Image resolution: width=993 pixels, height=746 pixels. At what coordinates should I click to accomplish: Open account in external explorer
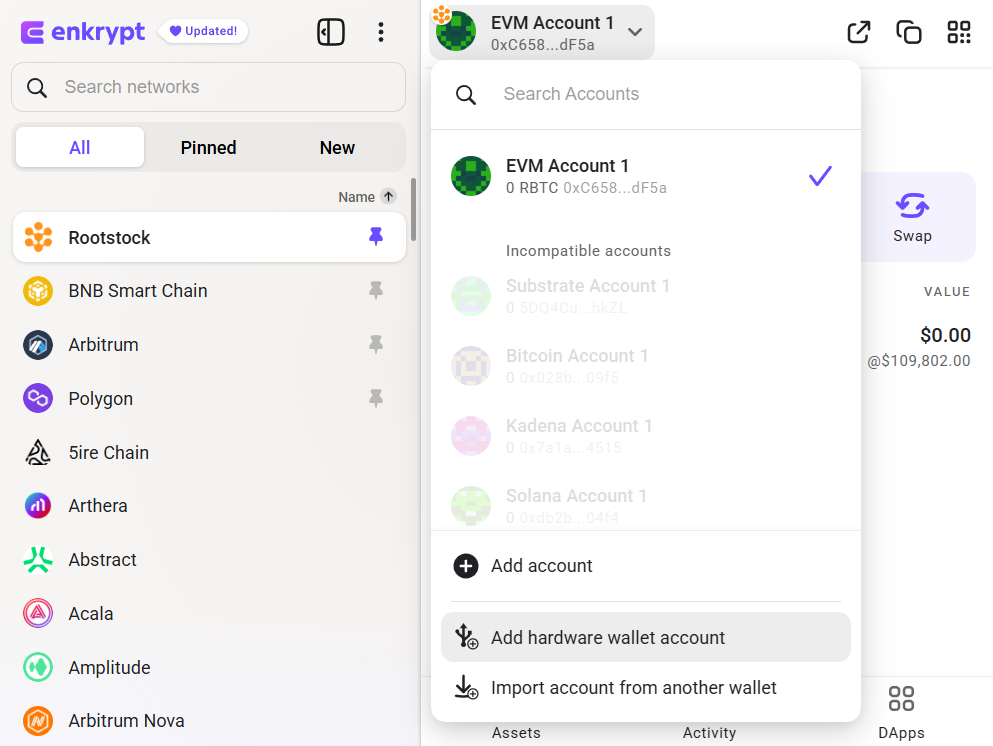(859, 32)
